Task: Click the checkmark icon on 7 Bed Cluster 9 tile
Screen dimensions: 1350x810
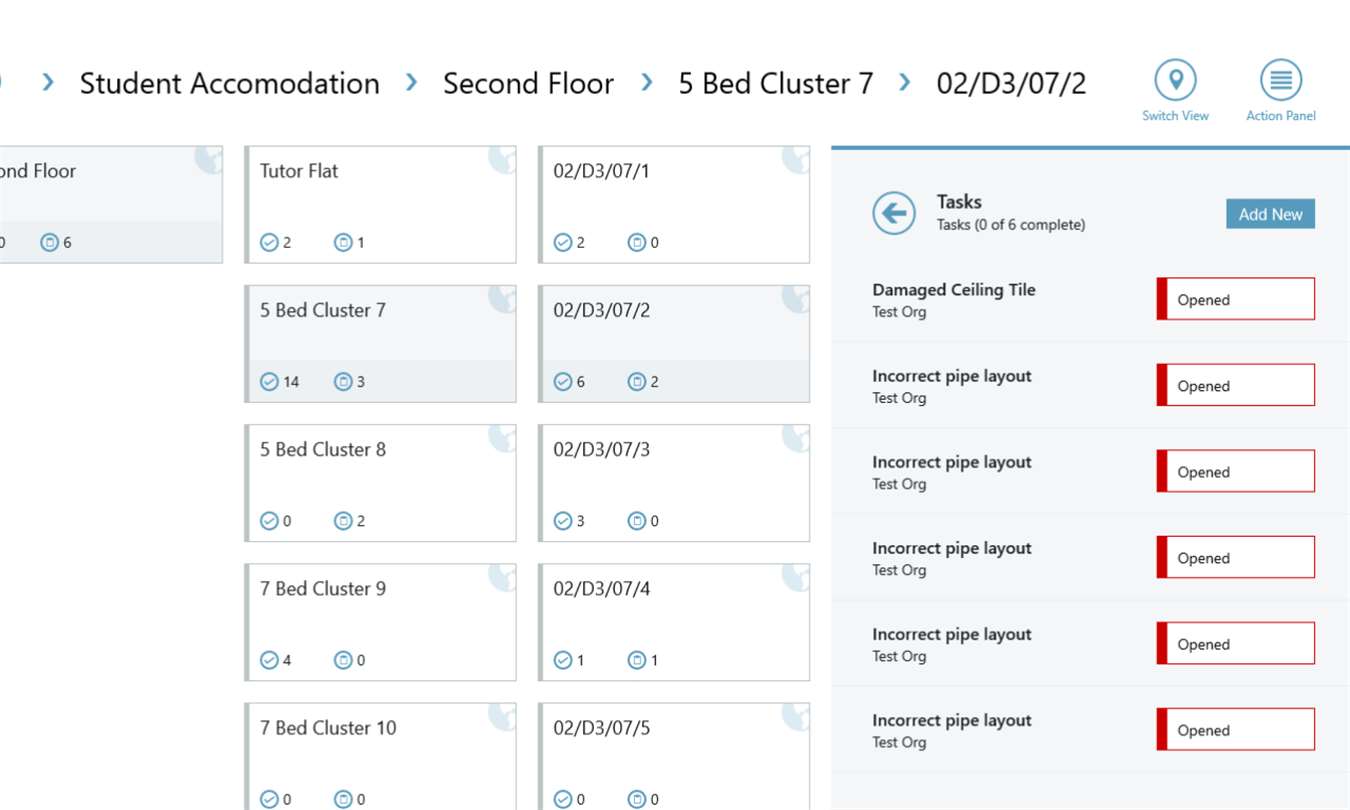Action: (269, 660)
